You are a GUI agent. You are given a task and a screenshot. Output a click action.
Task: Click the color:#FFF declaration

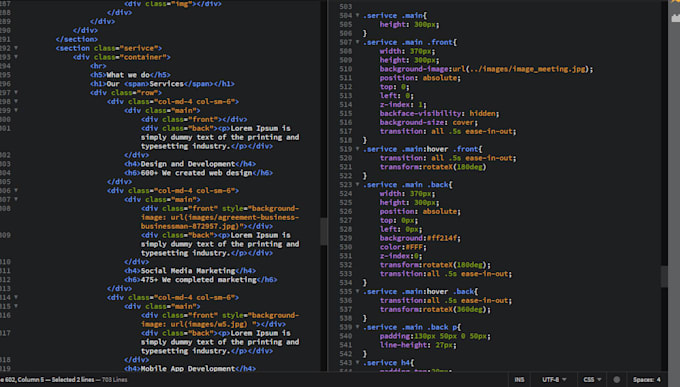coord(403,247)
